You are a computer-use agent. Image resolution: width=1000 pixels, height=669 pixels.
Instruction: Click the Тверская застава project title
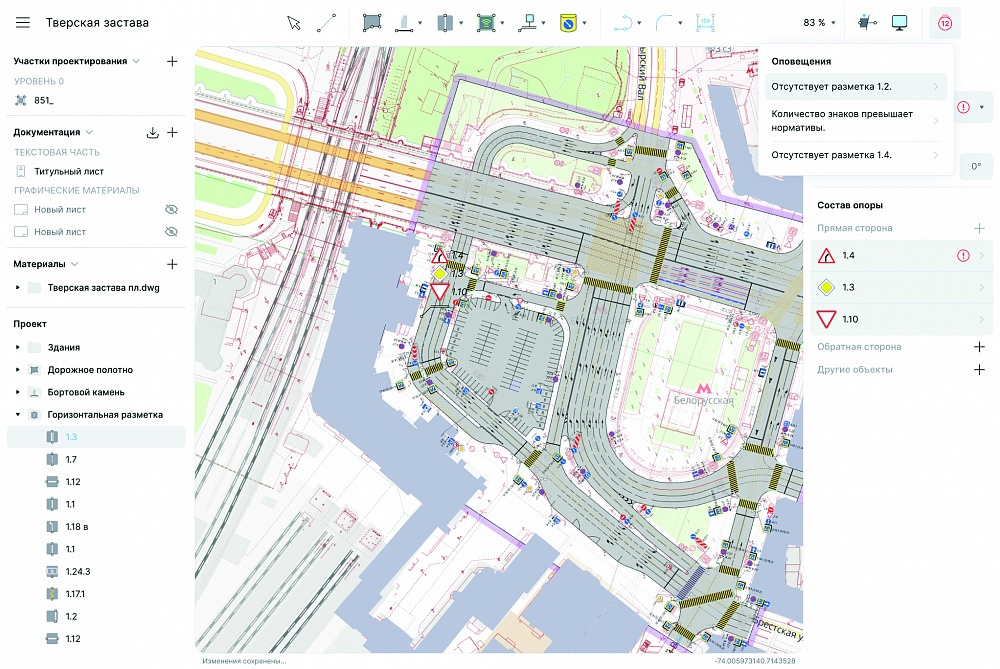(98, 23)
